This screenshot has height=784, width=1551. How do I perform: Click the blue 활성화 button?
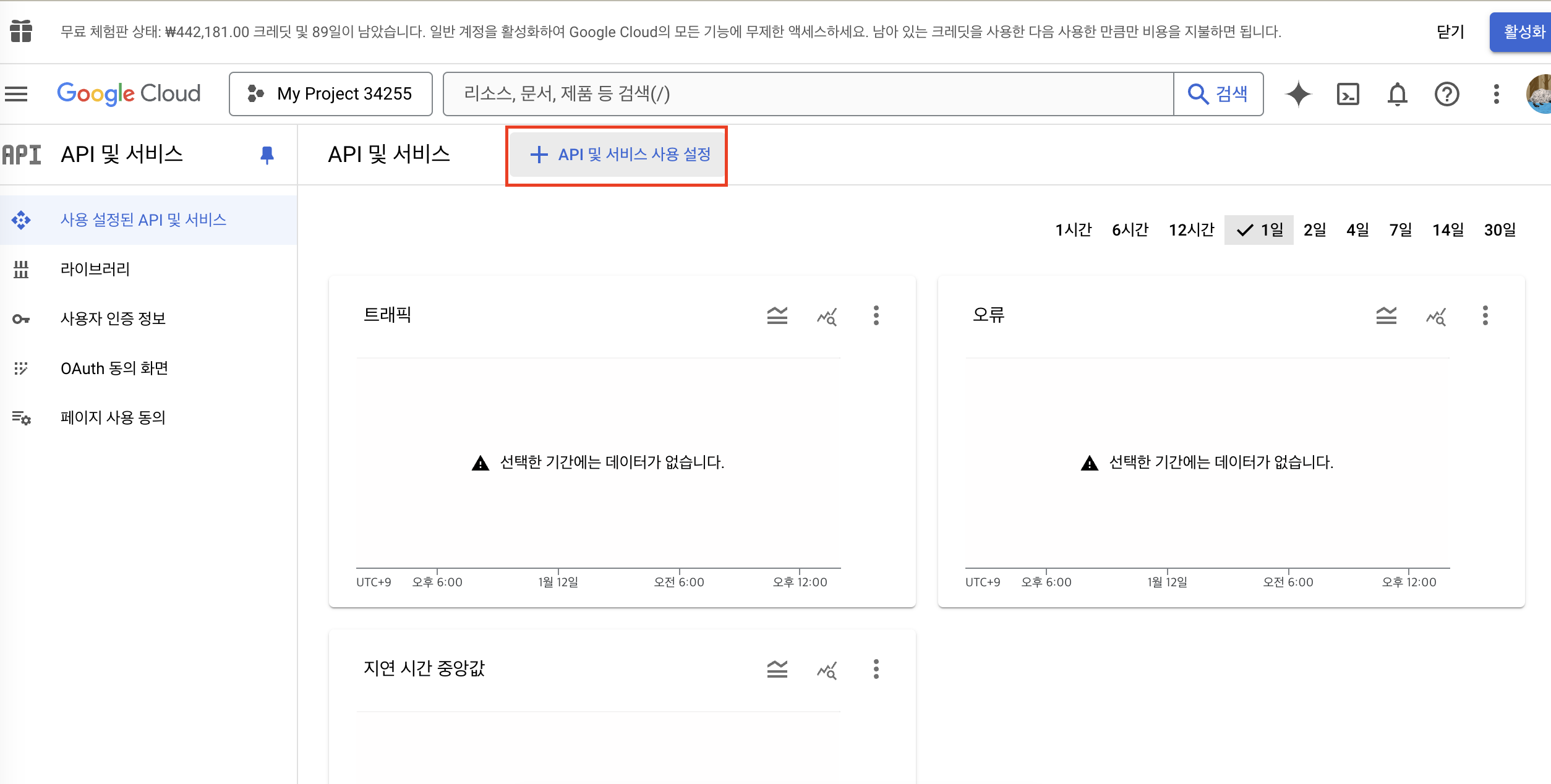[1523, 32]
